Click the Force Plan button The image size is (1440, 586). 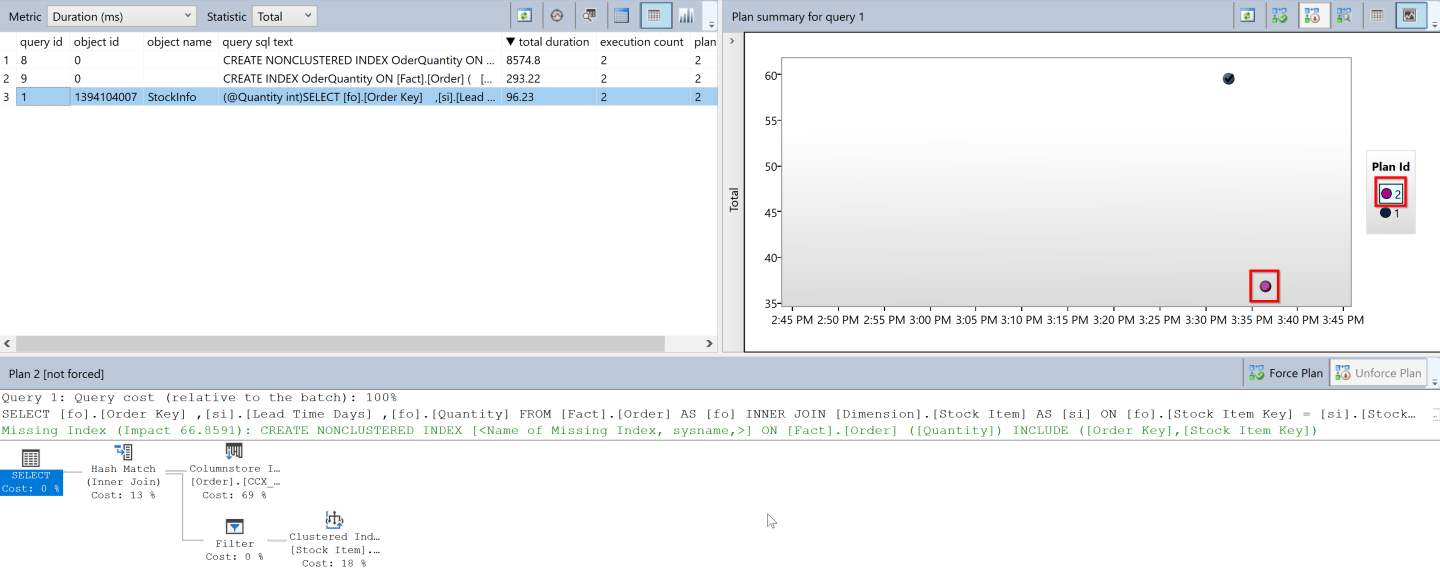[x=1286, y=373]
